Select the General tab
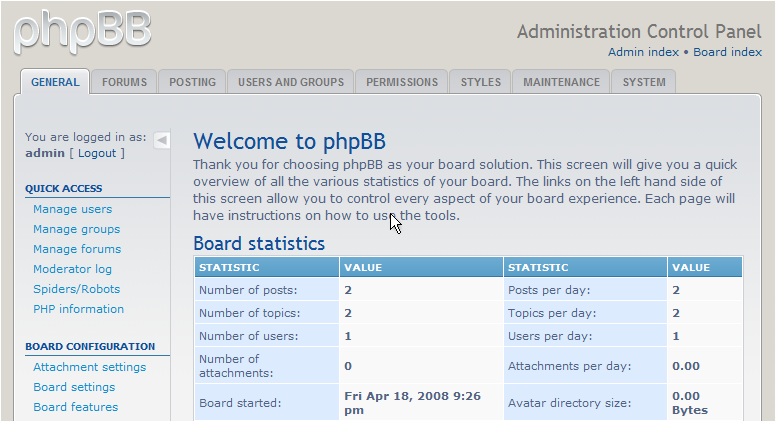Screen dimensions: 776x422 click(x=55, y=82)
